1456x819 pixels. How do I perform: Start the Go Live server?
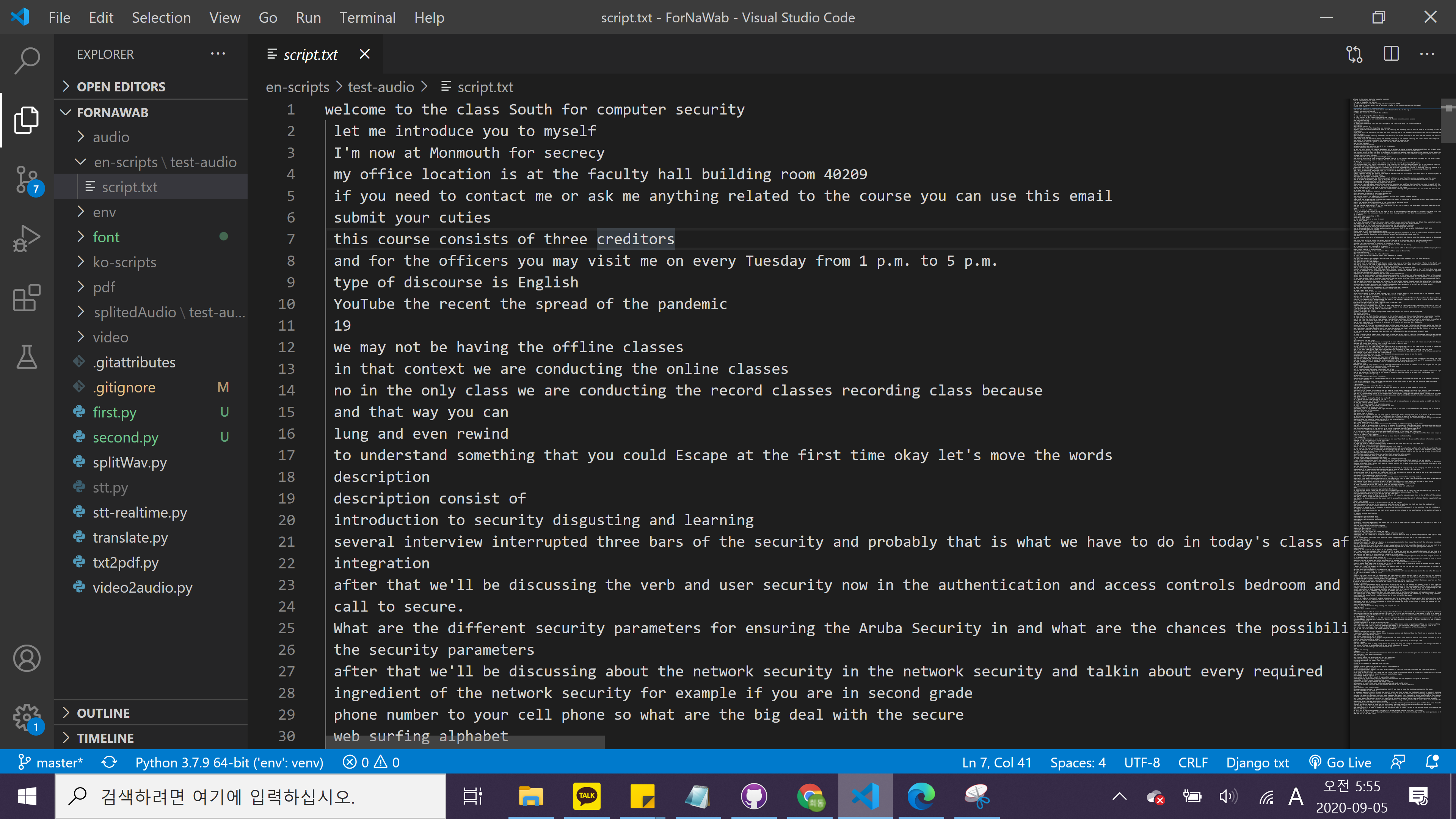click(1341, 762)
